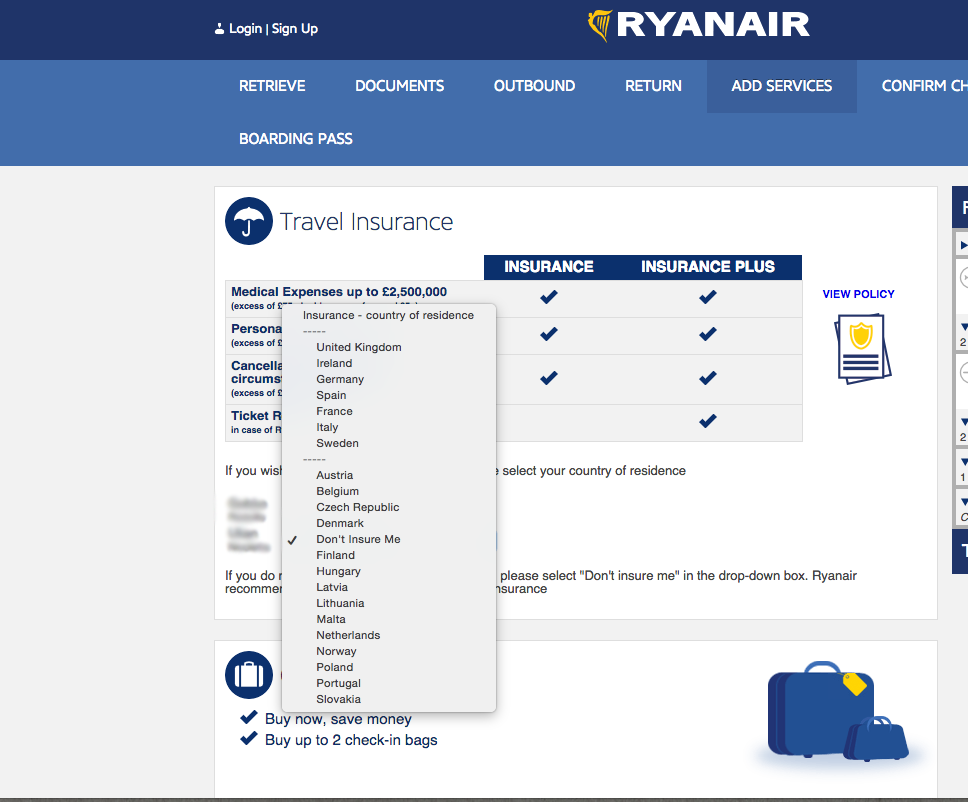Click the user profile icon beside Login
The width and height of the screenshot is (968, 802).
click(219, 29)
